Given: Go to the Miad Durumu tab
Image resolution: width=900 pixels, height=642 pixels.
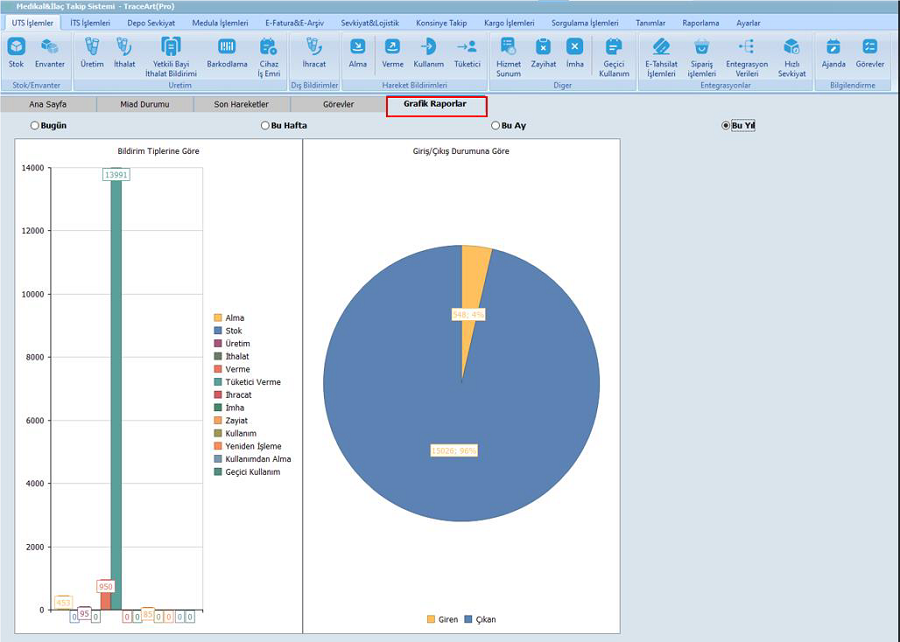Looking at the screenshot, I should click(144, 104).
